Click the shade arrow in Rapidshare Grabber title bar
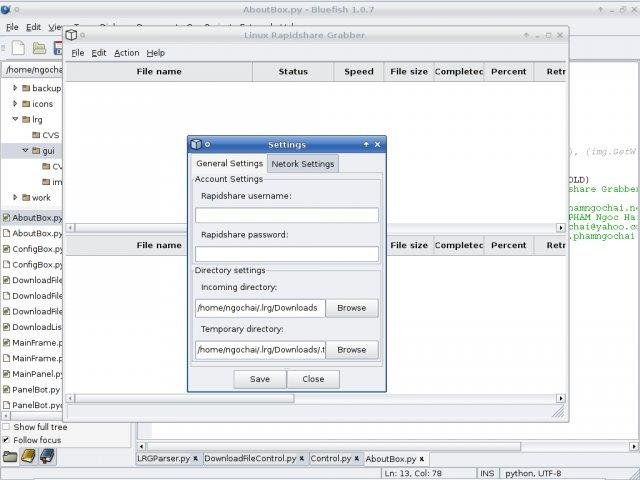640x480 pixels. pos(527,36)
